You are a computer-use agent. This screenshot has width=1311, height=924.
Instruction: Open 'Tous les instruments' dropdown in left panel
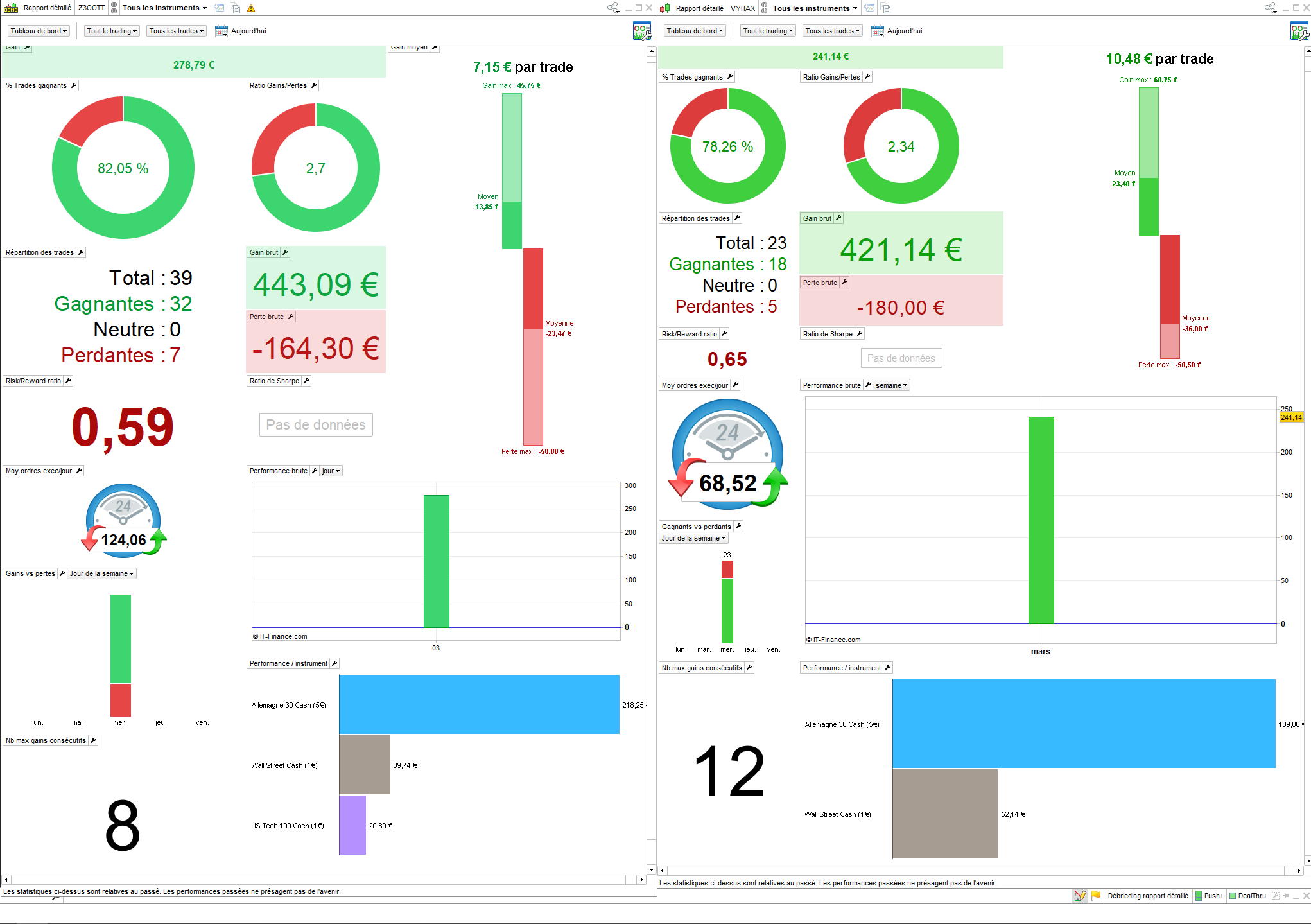click(x=164, y=8)
